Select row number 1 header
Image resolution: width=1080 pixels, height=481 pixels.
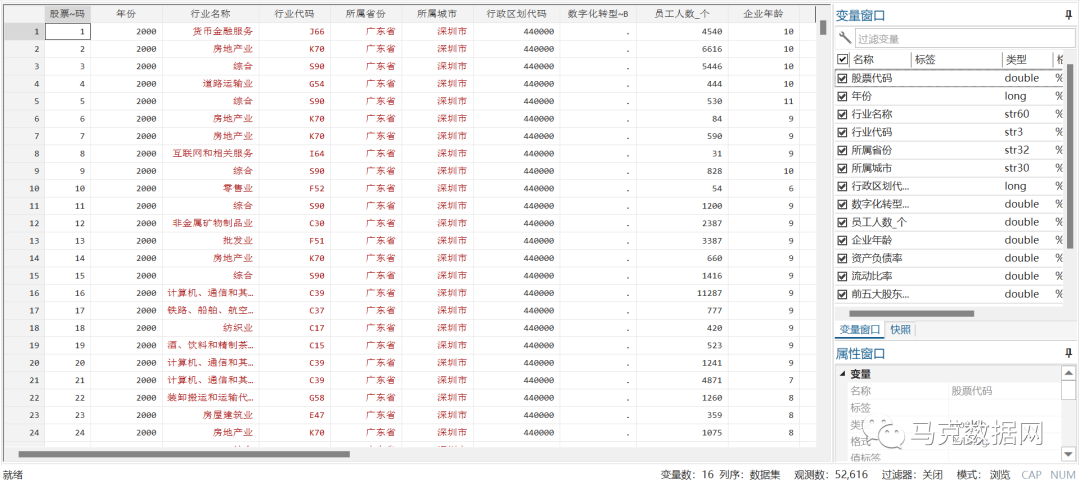click(x=23, y=32)
